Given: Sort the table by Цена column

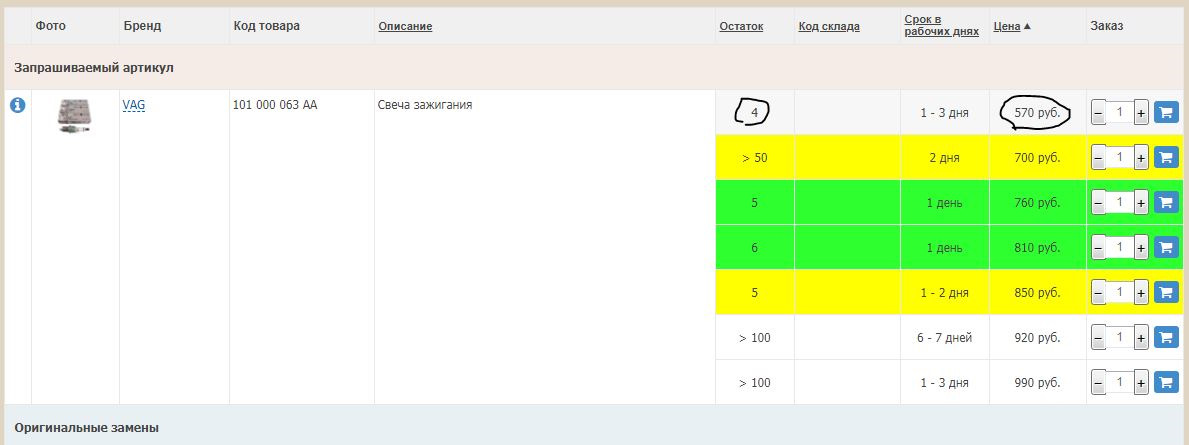Looking at the screenshot, I should (x=1006, y=27).
